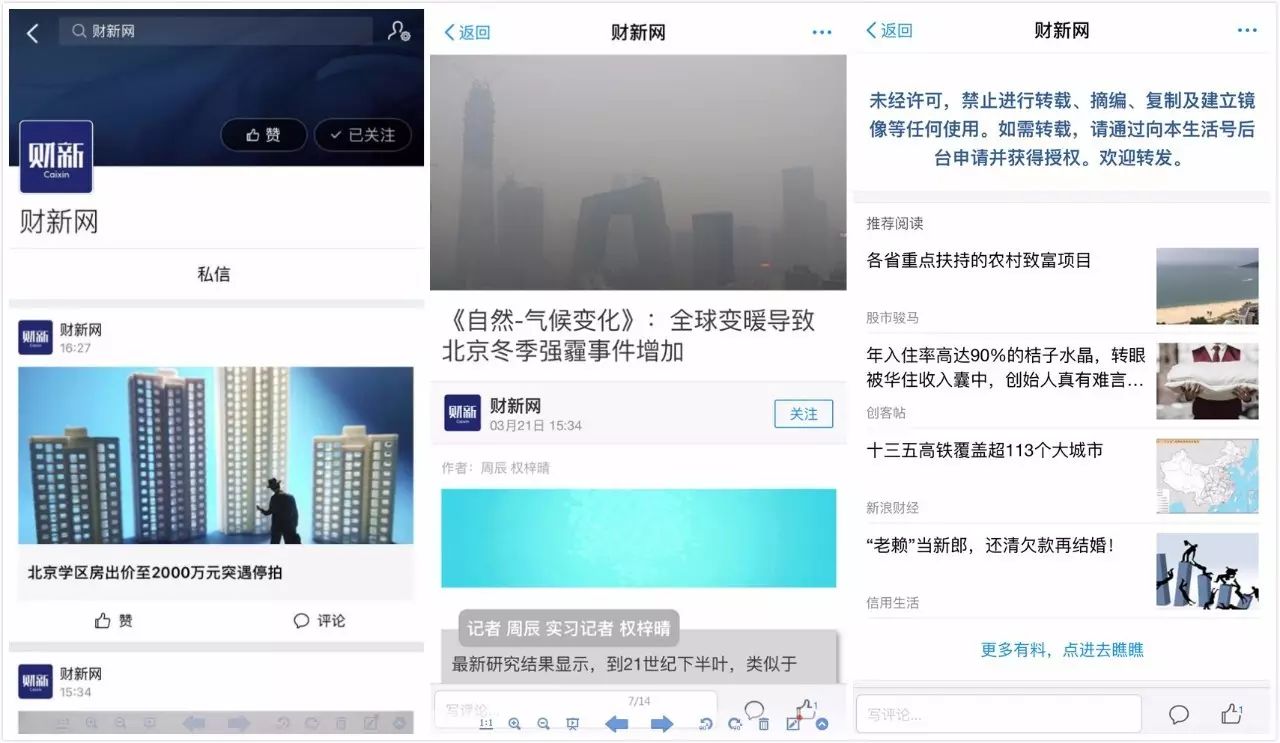This screenshot has width=1280, height=743.
Task: Click the zoom out magnifier icon
Action: (x=544, y=723)
